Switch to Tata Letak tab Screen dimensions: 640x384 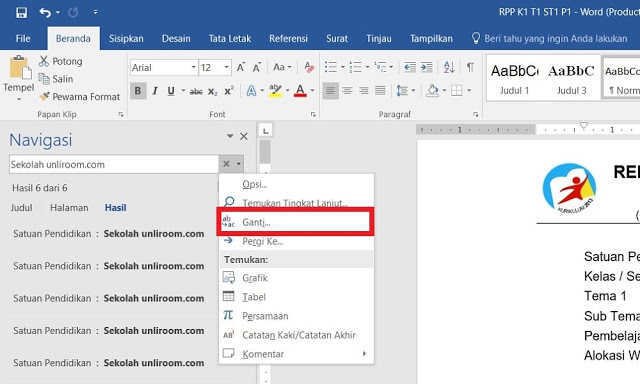230,39
